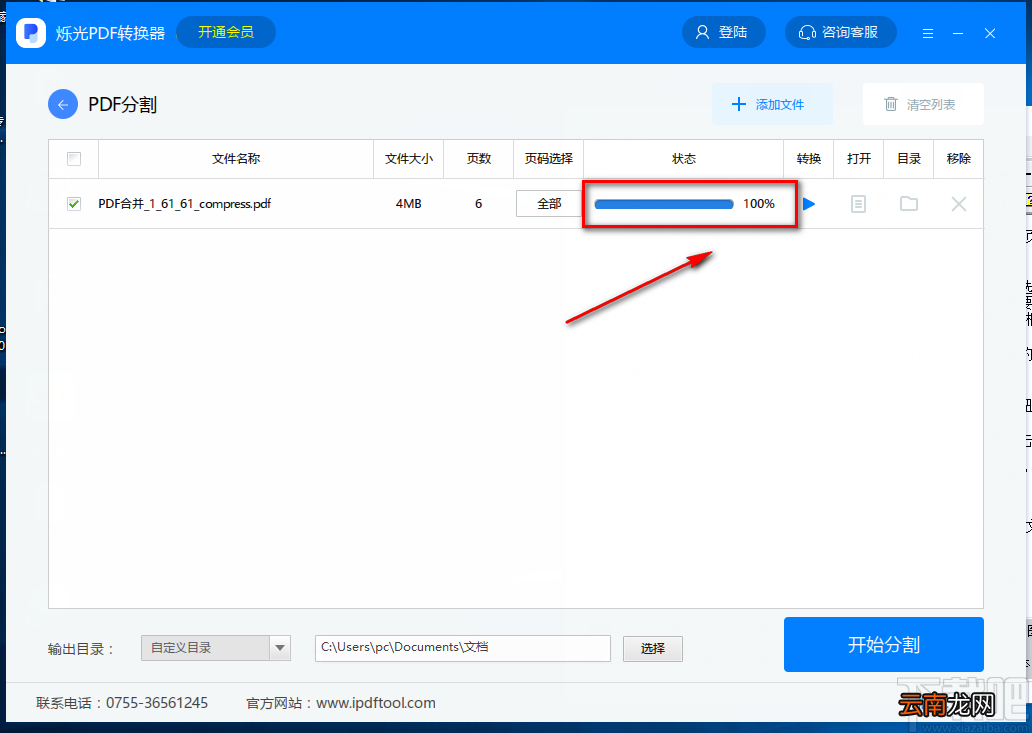Toggle the select-all header checkbox
Viewport: 1032px width, 733px height.
74,159
